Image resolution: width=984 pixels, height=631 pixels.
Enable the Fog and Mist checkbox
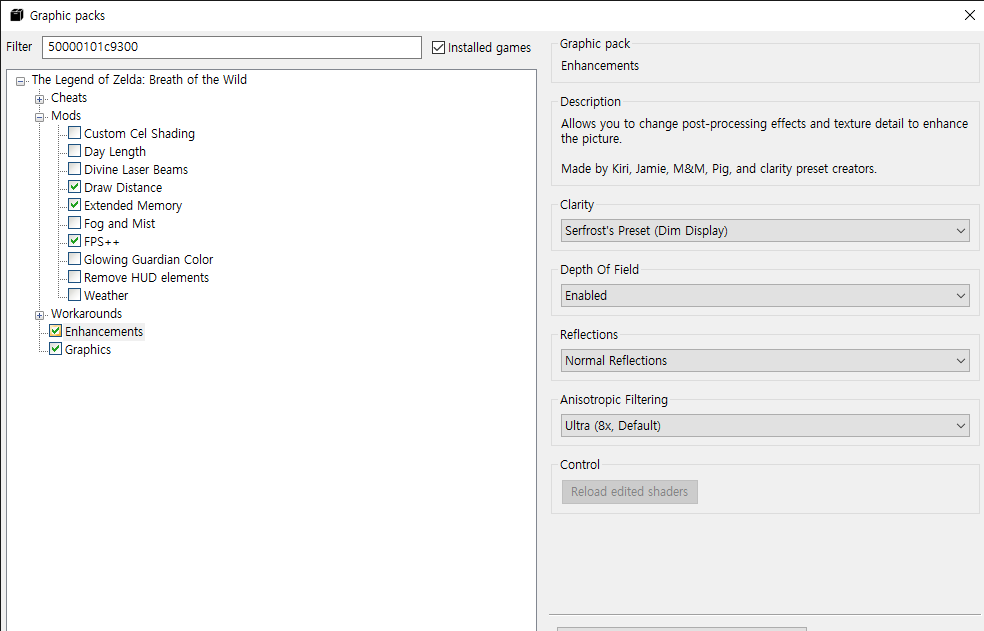75,223
